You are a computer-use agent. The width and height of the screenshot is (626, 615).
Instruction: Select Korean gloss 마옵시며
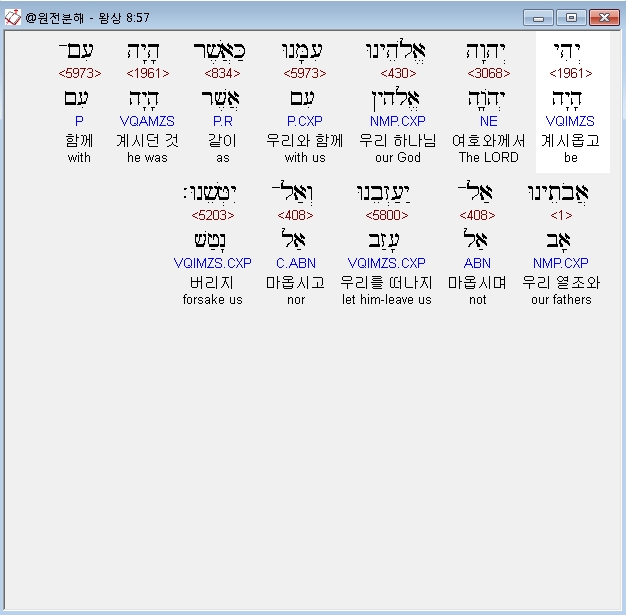[x=477, y=283]
